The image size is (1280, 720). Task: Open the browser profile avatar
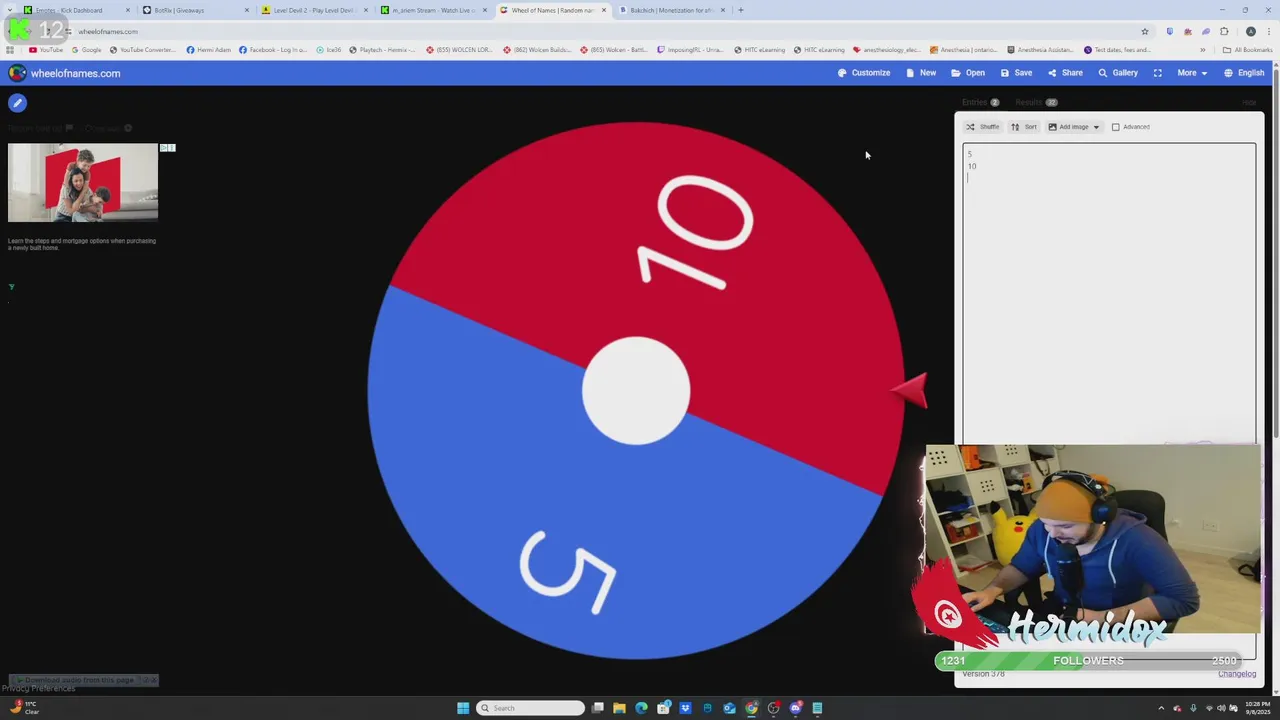(x=1250, y=31)
